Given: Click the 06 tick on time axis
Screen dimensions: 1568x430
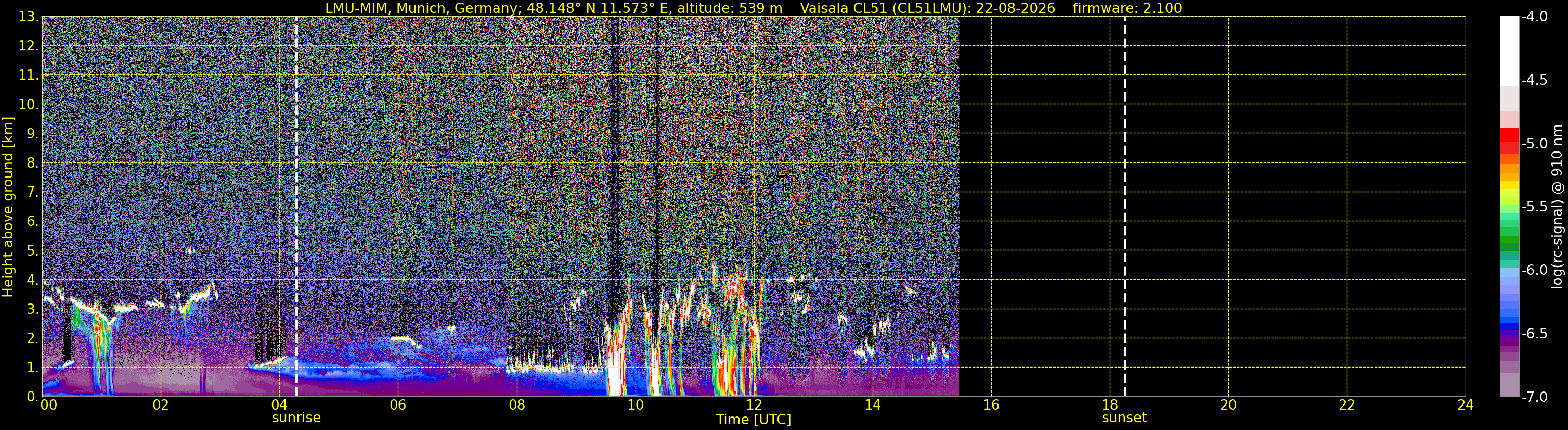Looking at the screenshot, I should 398,404.
